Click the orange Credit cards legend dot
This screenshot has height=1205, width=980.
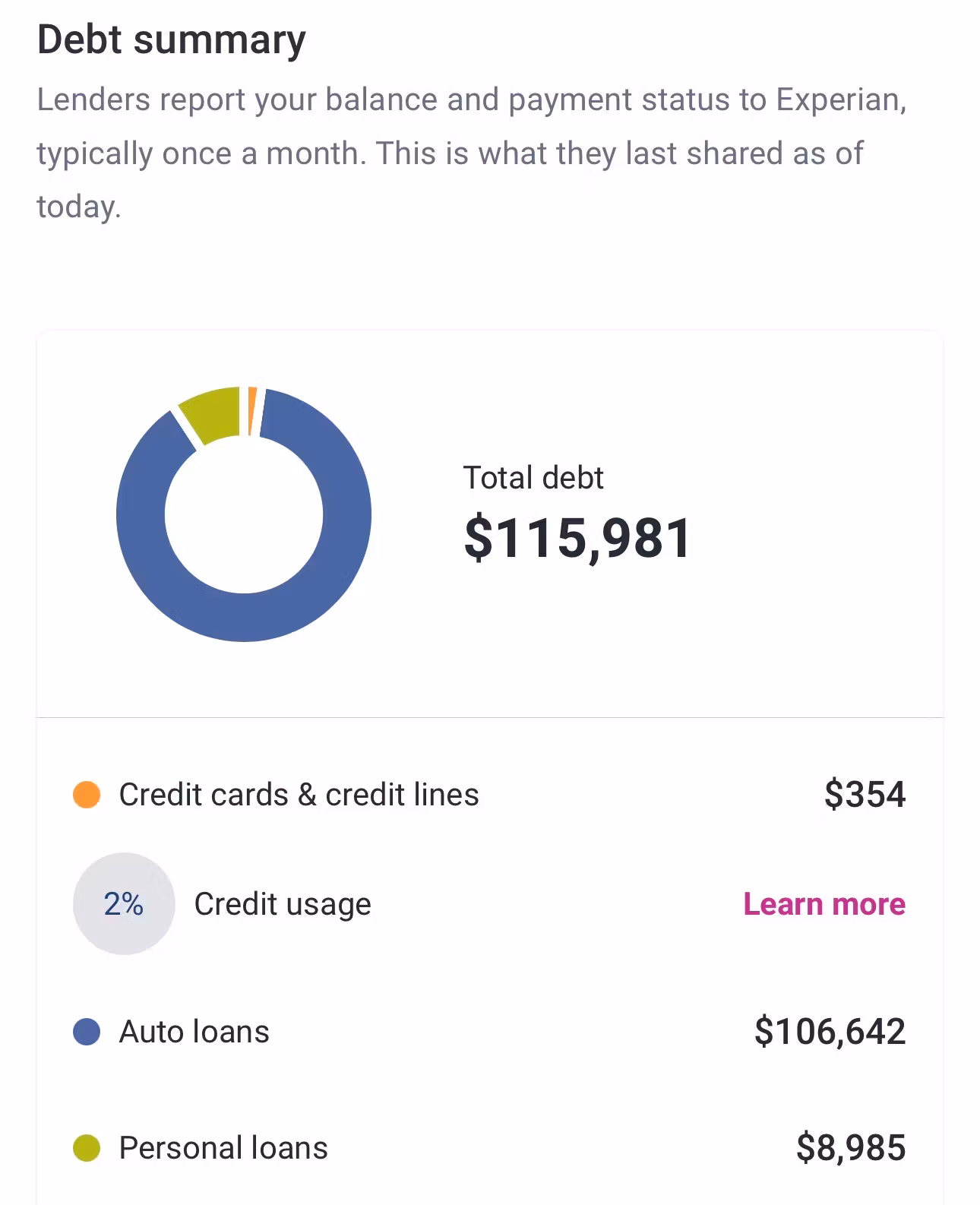[87, 795]
